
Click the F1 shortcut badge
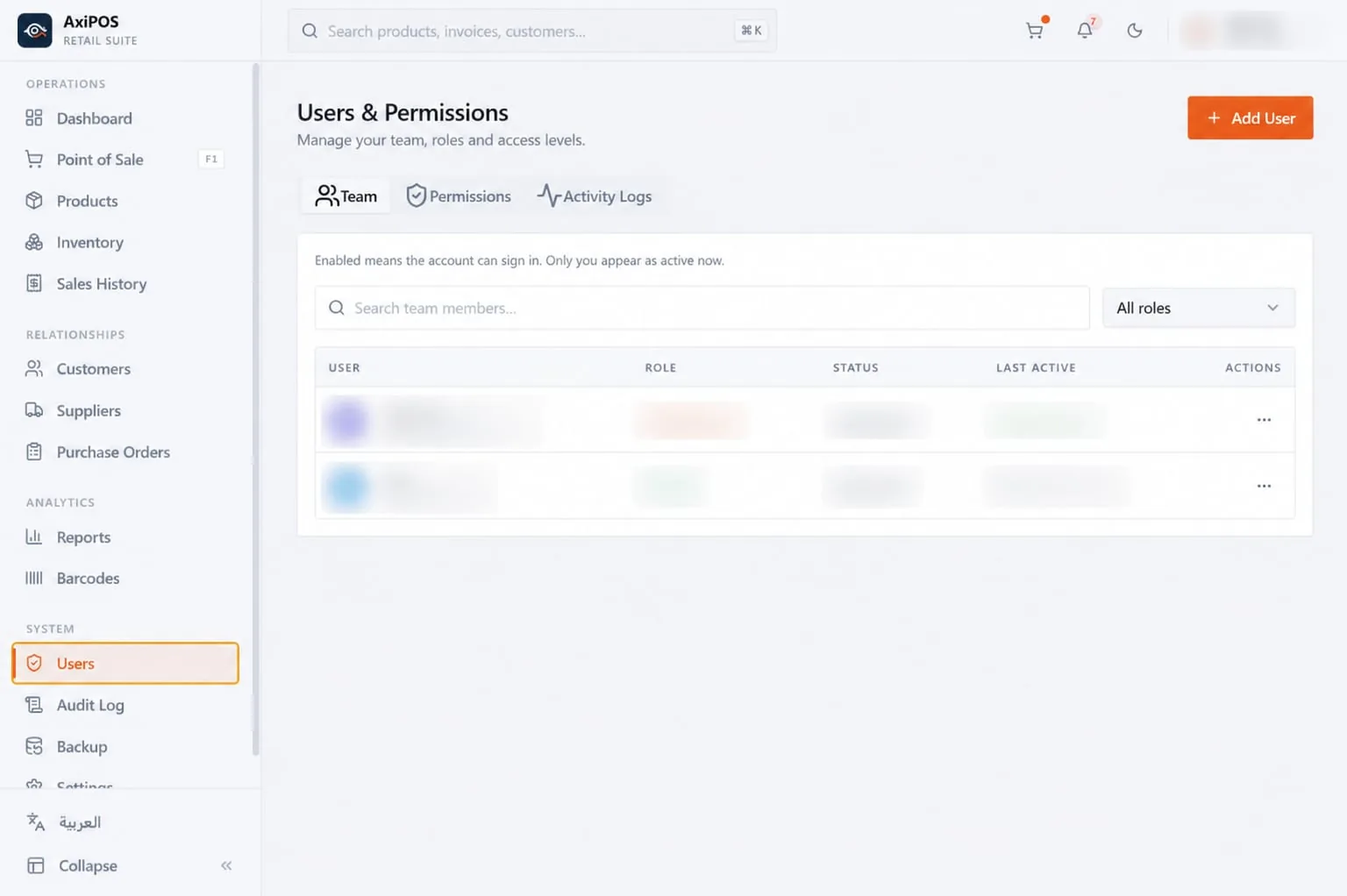coord(211,159)
